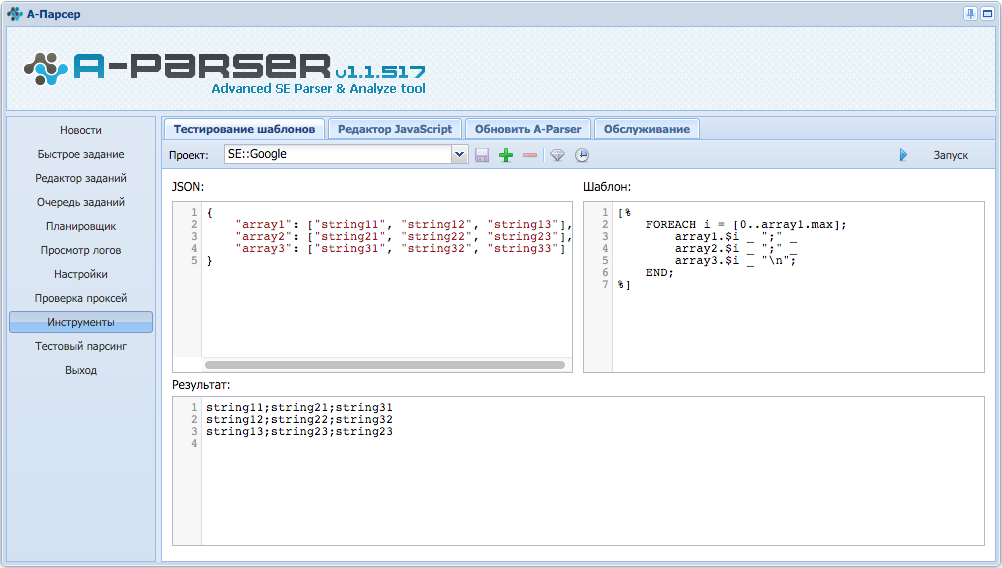Screen dimensions: 1002x568
Task: Click the FOREACH line in Шаблон editor
Action: (746, 224)
